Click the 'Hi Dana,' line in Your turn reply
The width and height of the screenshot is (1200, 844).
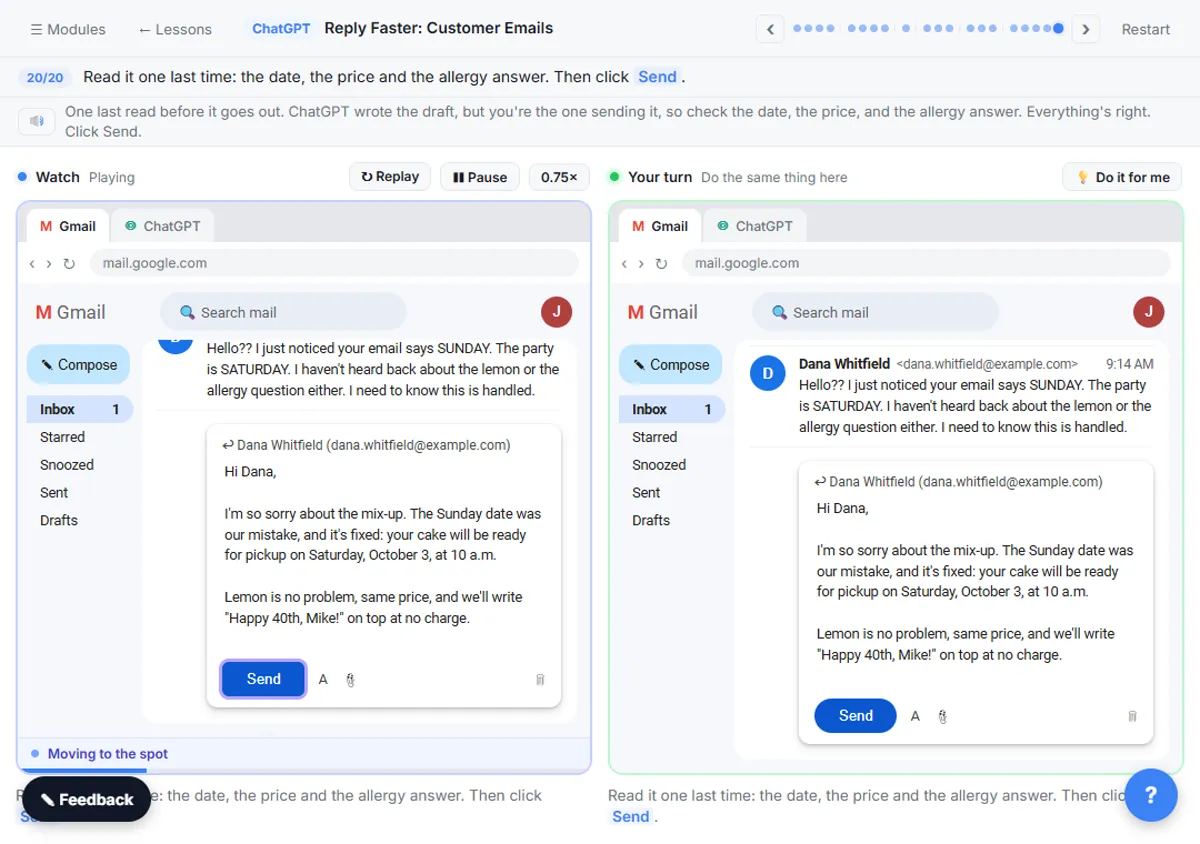click(843, 508)
